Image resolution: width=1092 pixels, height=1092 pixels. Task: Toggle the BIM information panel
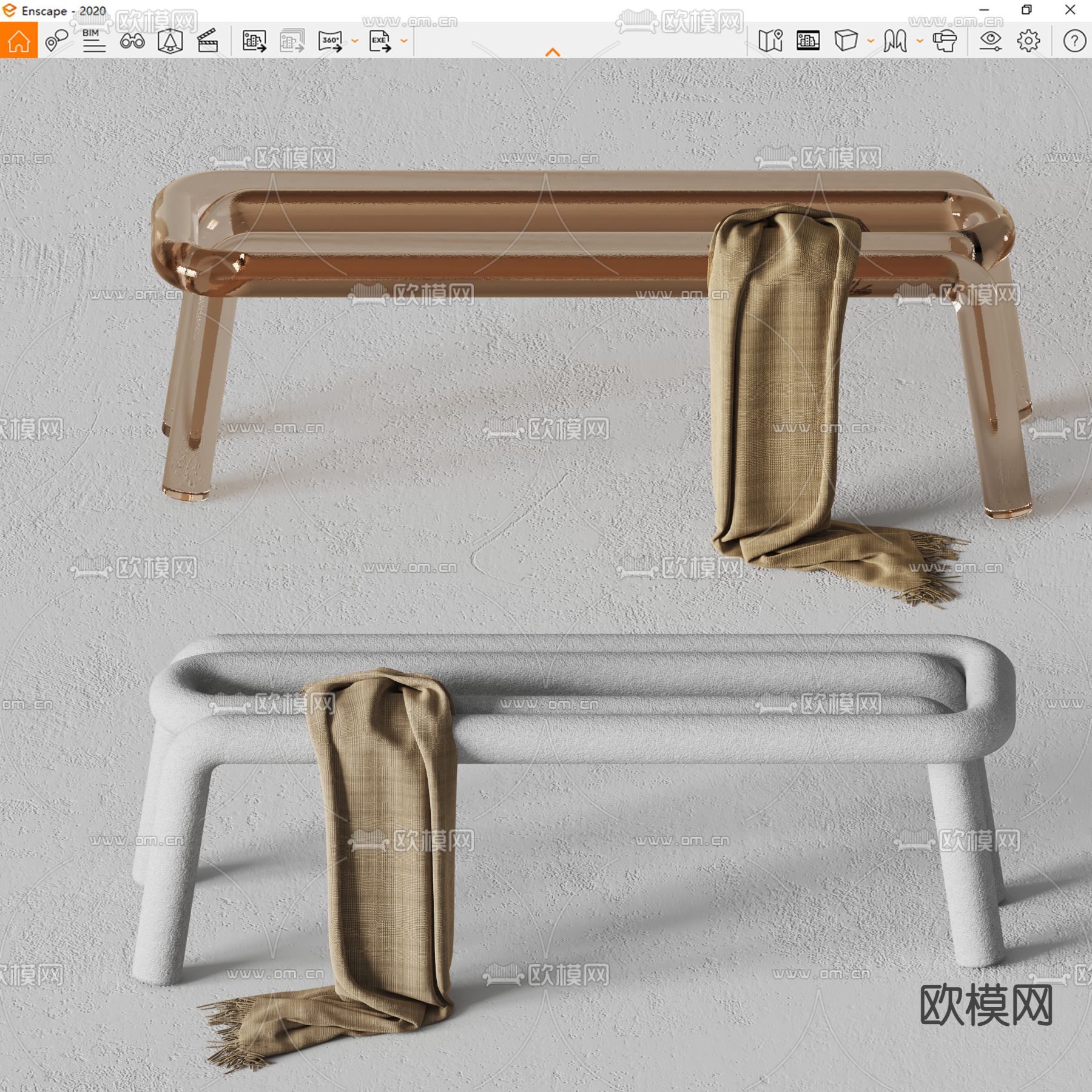point(93,41)
